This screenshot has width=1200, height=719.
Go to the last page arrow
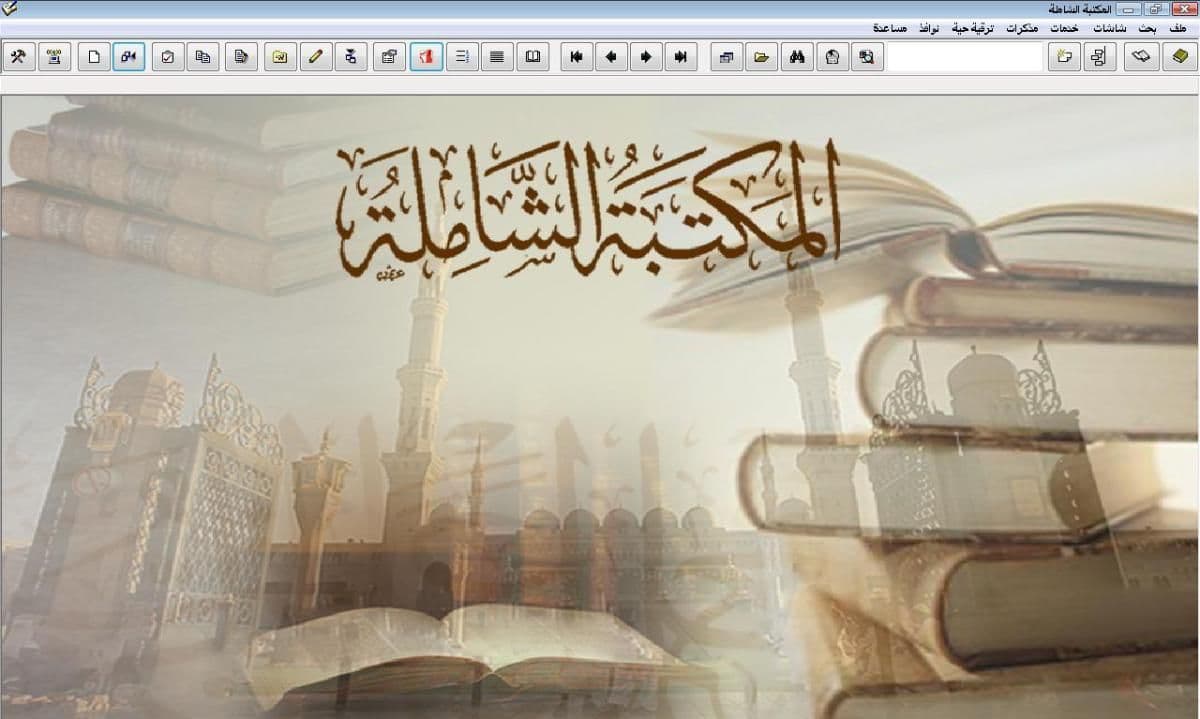click(x=681, y=57)
